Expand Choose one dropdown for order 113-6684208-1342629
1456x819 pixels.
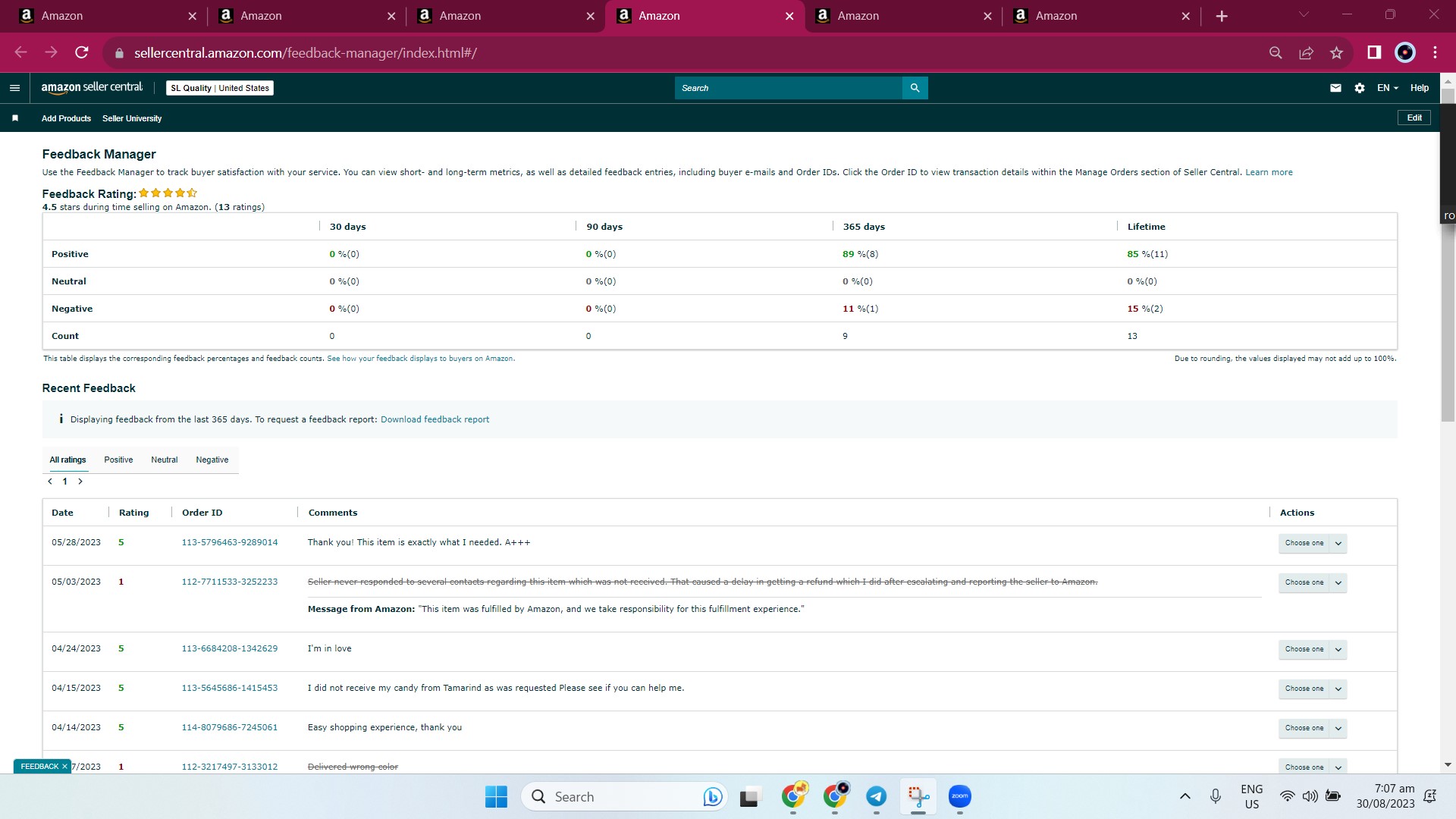click(x=1312, y=649)
